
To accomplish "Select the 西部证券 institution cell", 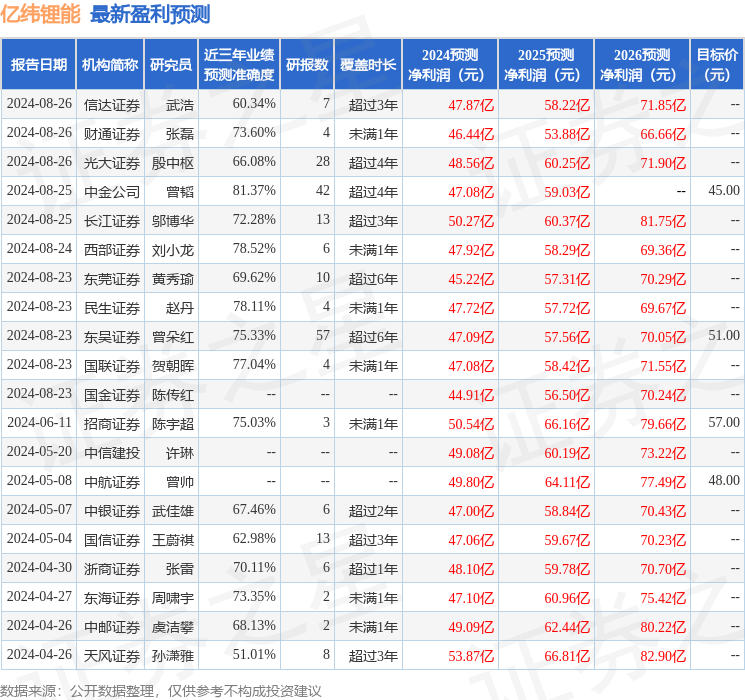I will (x=112, y=250).
